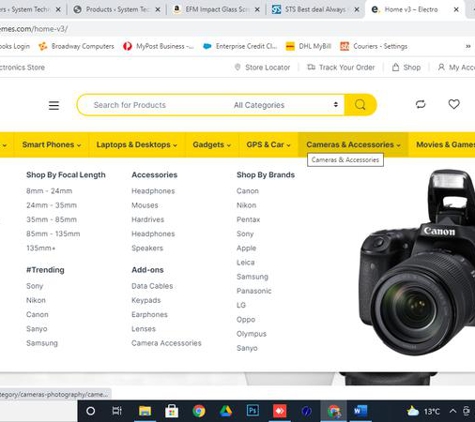
Task: Choose Pentax under Shop By Brands
Action: point(248,220)
